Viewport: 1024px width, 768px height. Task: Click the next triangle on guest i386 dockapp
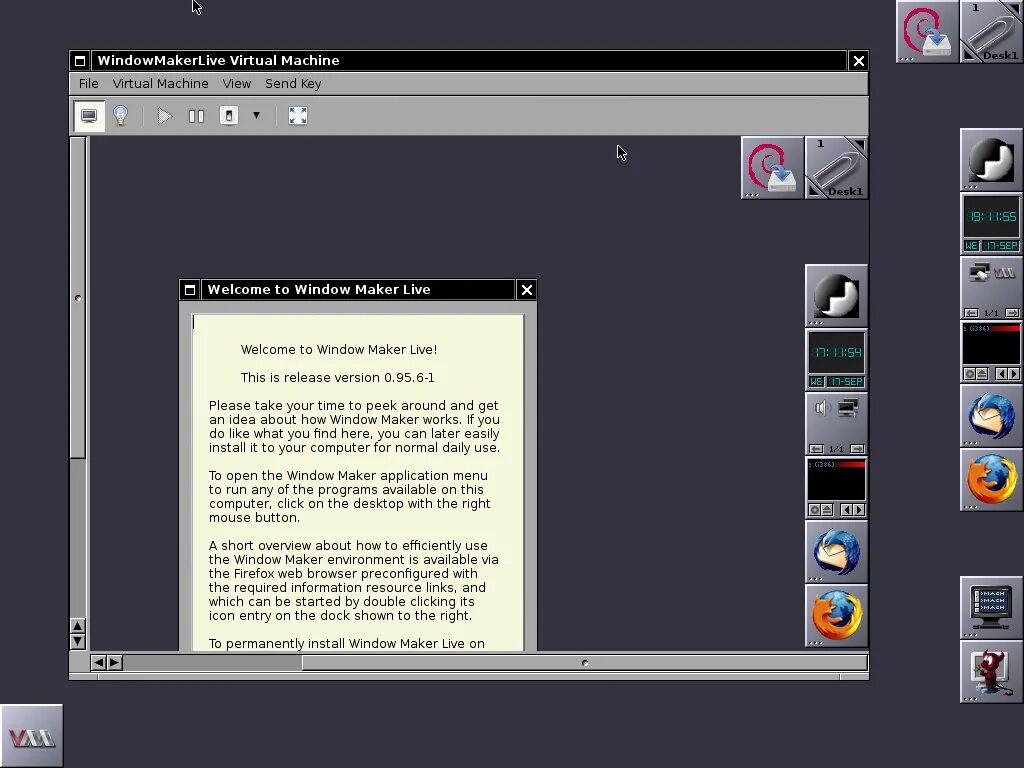pos(859,509)
